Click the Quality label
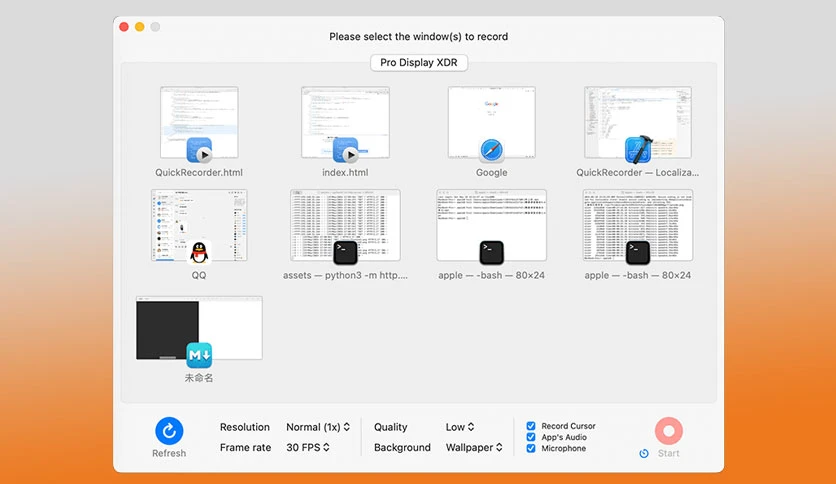Screen dimensions: 836x484 [x=390, y=427]
